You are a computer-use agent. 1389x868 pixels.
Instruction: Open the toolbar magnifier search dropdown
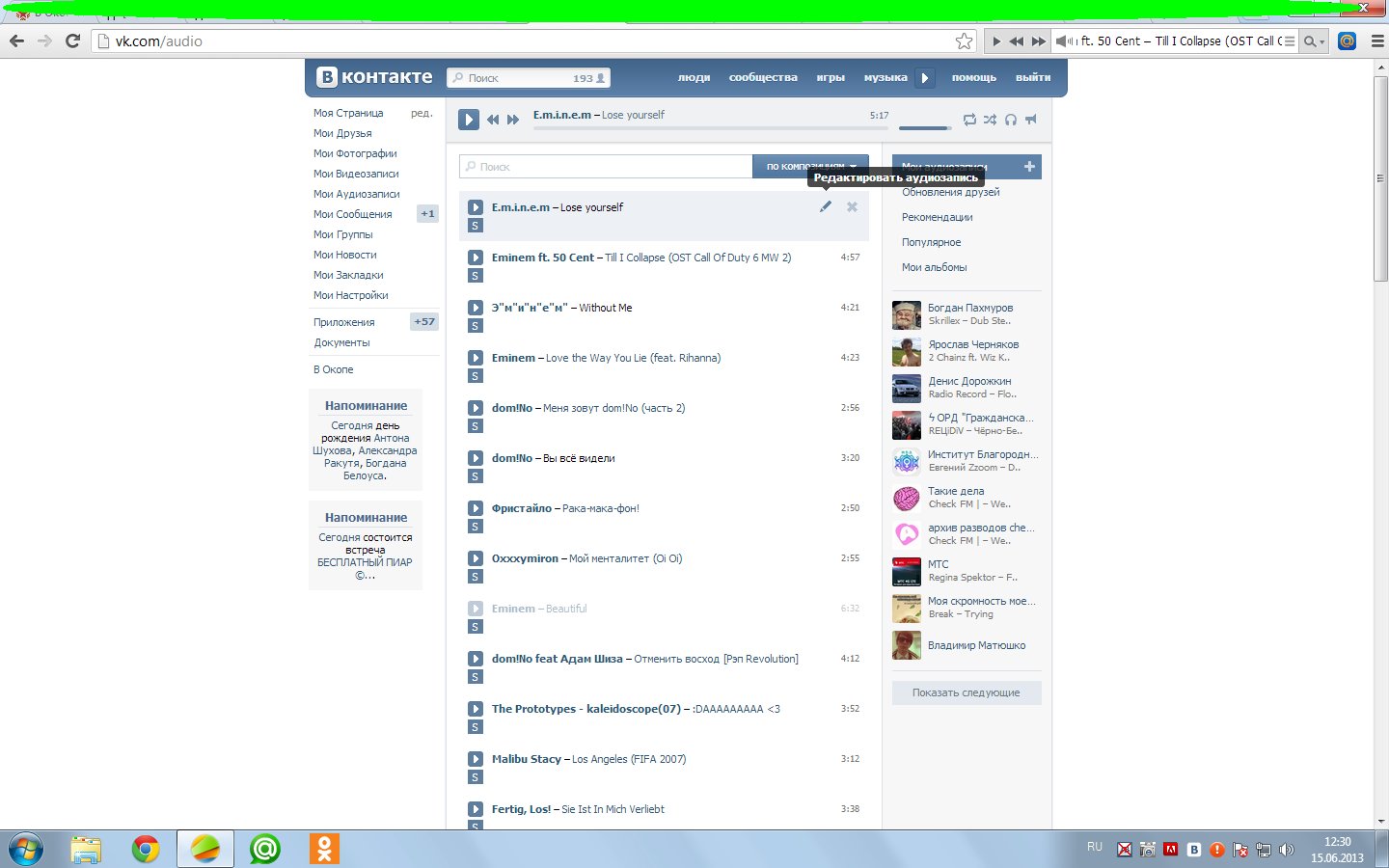click(x=1314, y=41)
